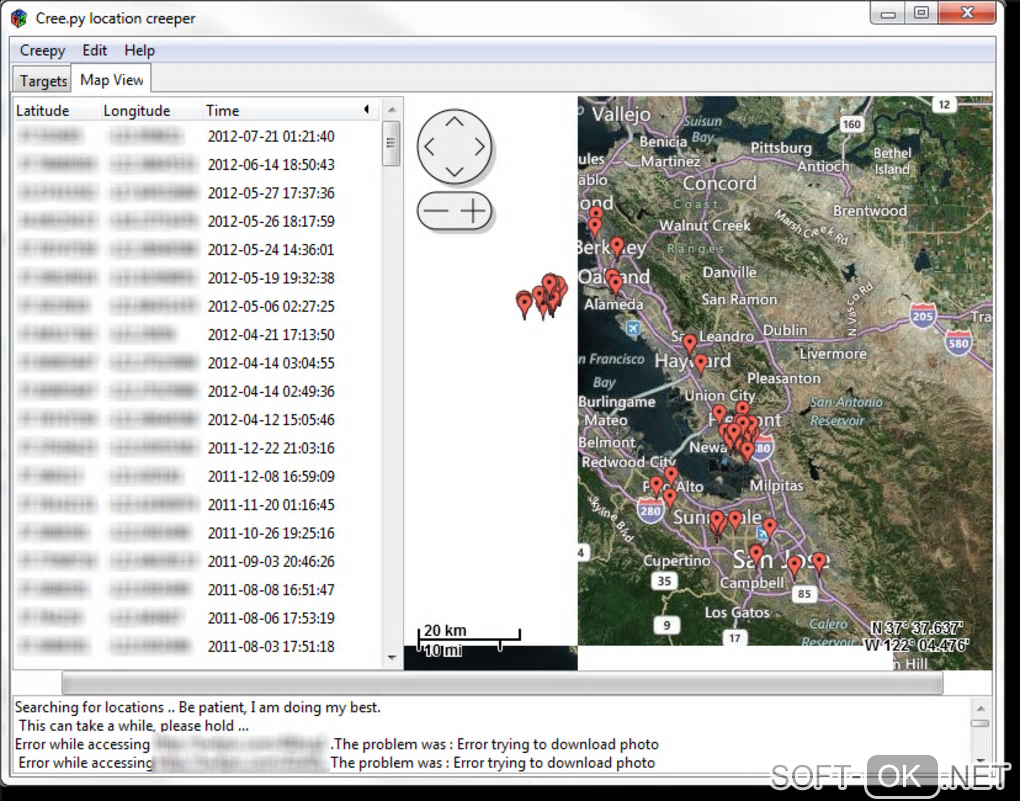Screen dimensions: 1020x801
Task: Click the Los Gatos label on the map
Action: (x=737, y=612)
